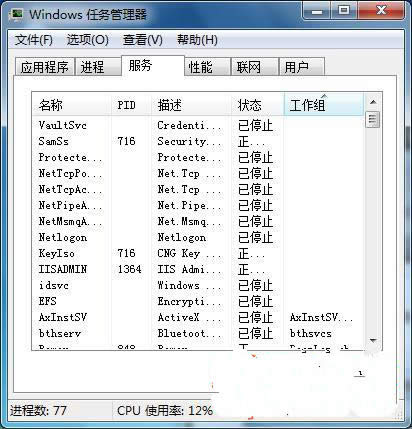
Task: Select the AxInstSV service name
Action: click(63, 317)
